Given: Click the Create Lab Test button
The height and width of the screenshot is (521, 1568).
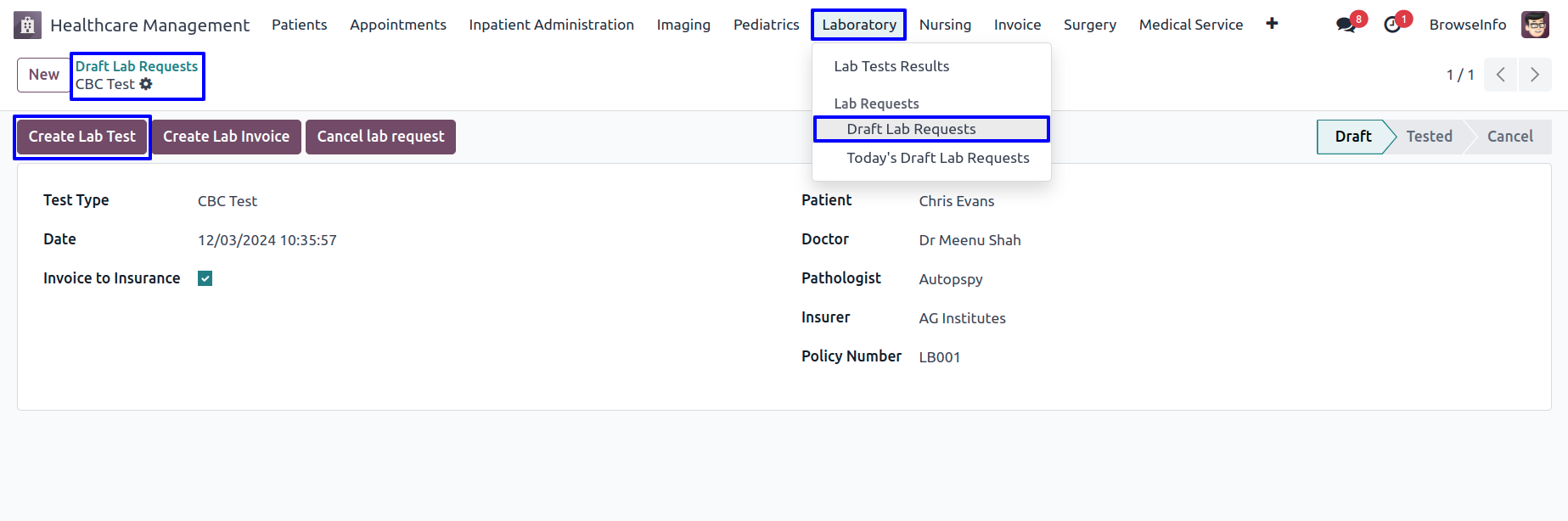Looking at the screenshot, I should [x=82, y=137].
